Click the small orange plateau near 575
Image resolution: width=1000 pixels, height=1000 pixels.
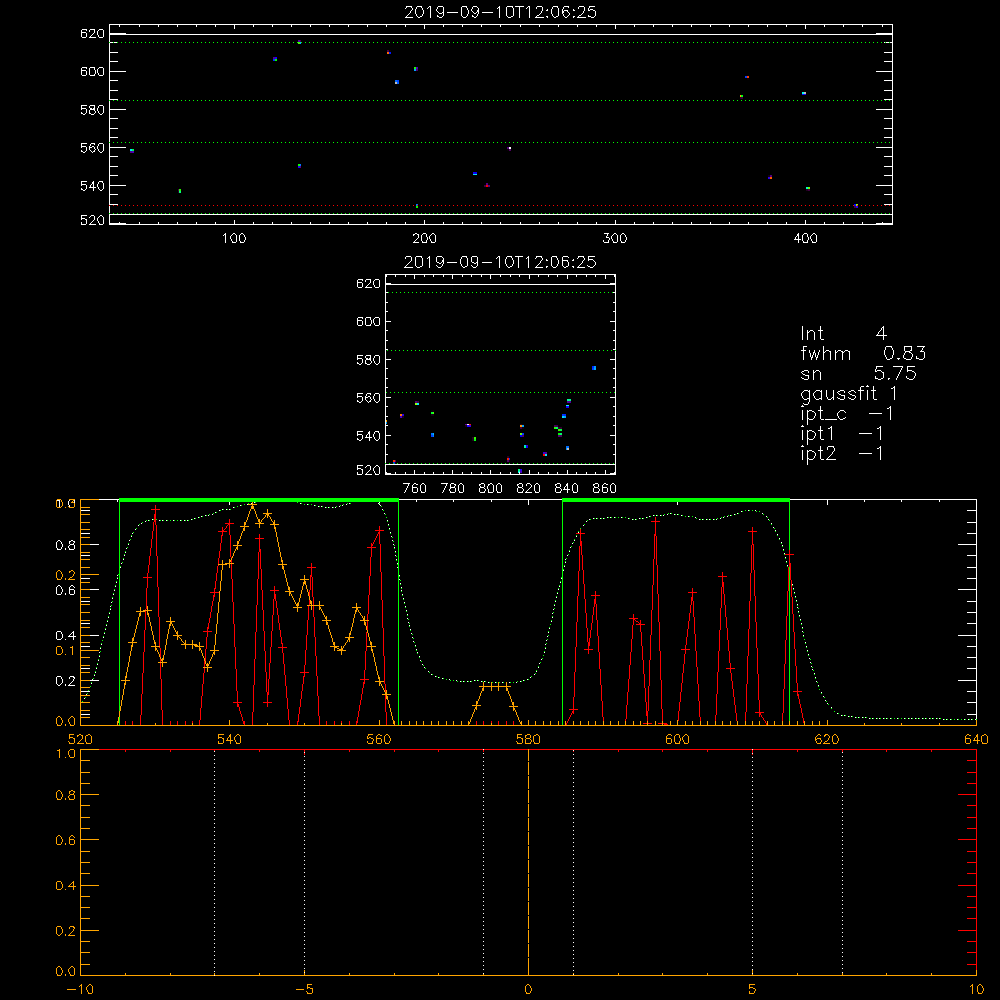(x=495, y=686)
